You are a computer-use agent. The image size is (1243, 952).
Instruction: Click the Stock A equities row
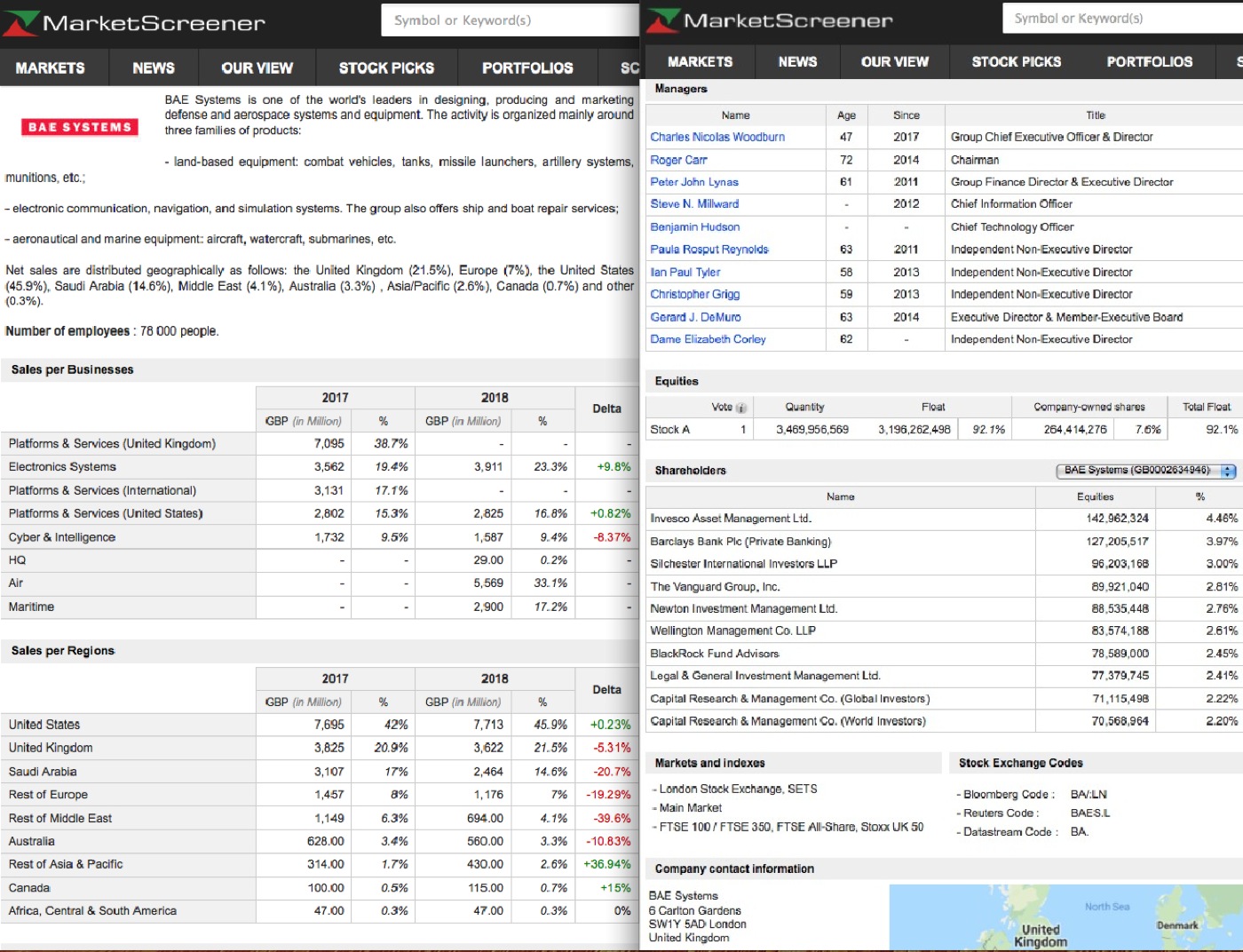pyautogui.click(x=942, y=430)
